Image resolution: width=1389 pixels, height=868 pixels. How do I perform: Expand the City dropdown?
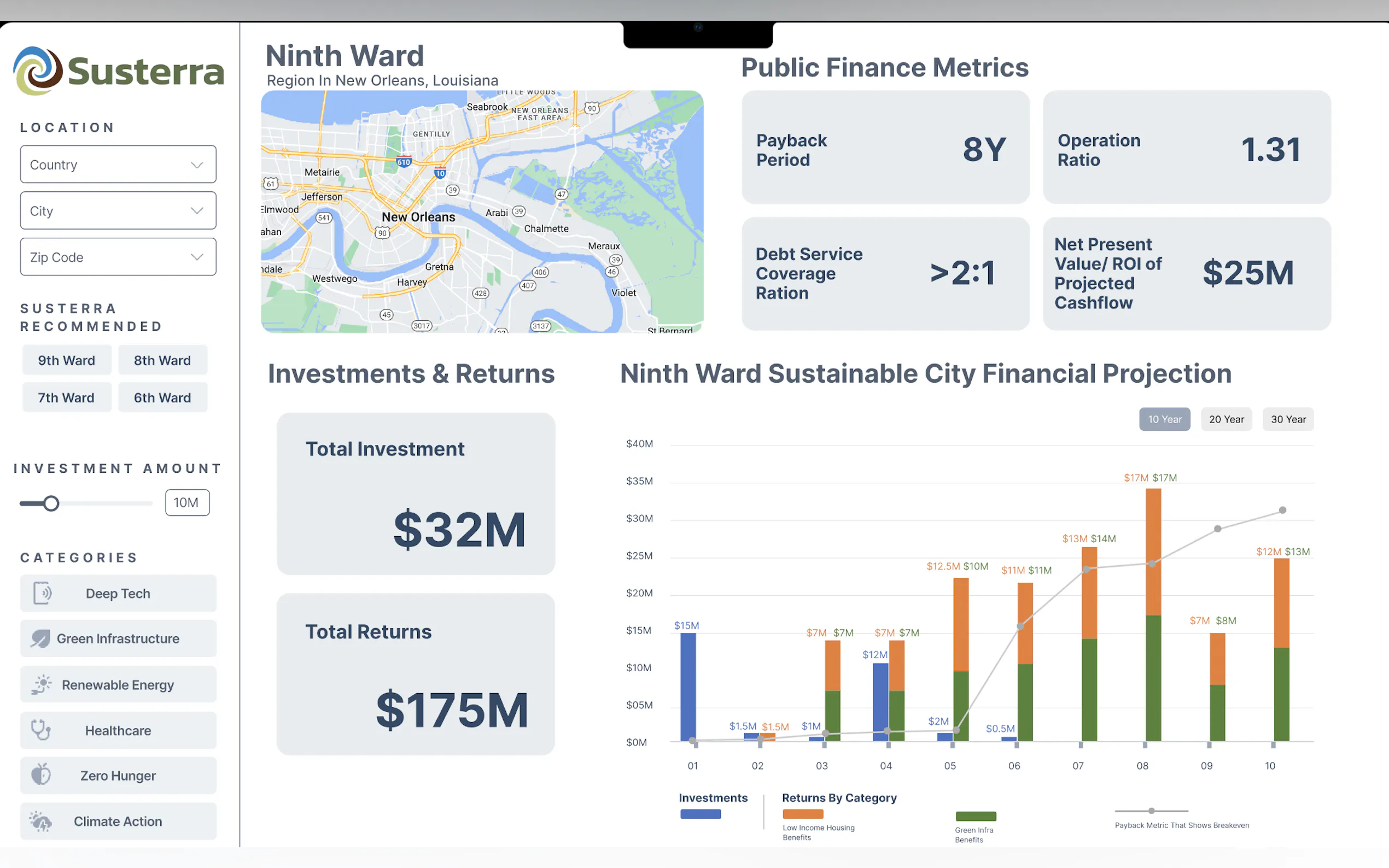coord(118,210)
